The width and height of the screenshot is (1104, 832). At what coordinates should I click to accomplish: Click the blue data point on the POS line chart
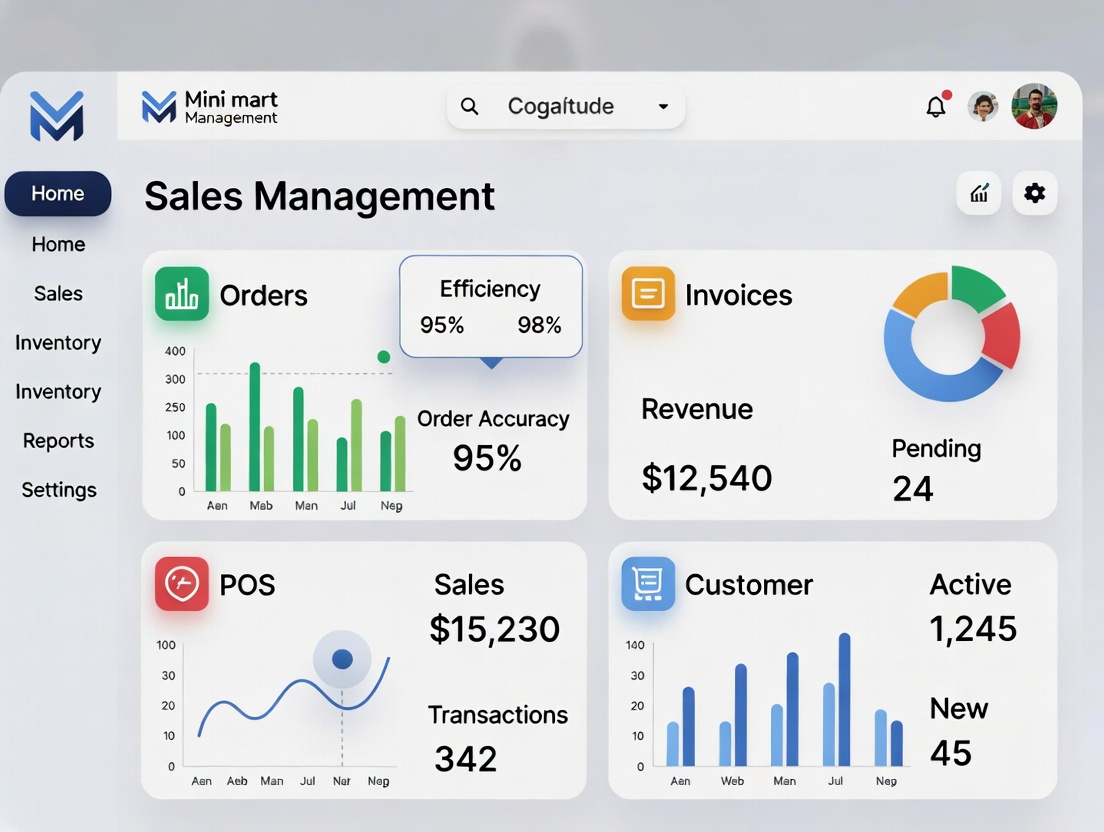342,659
